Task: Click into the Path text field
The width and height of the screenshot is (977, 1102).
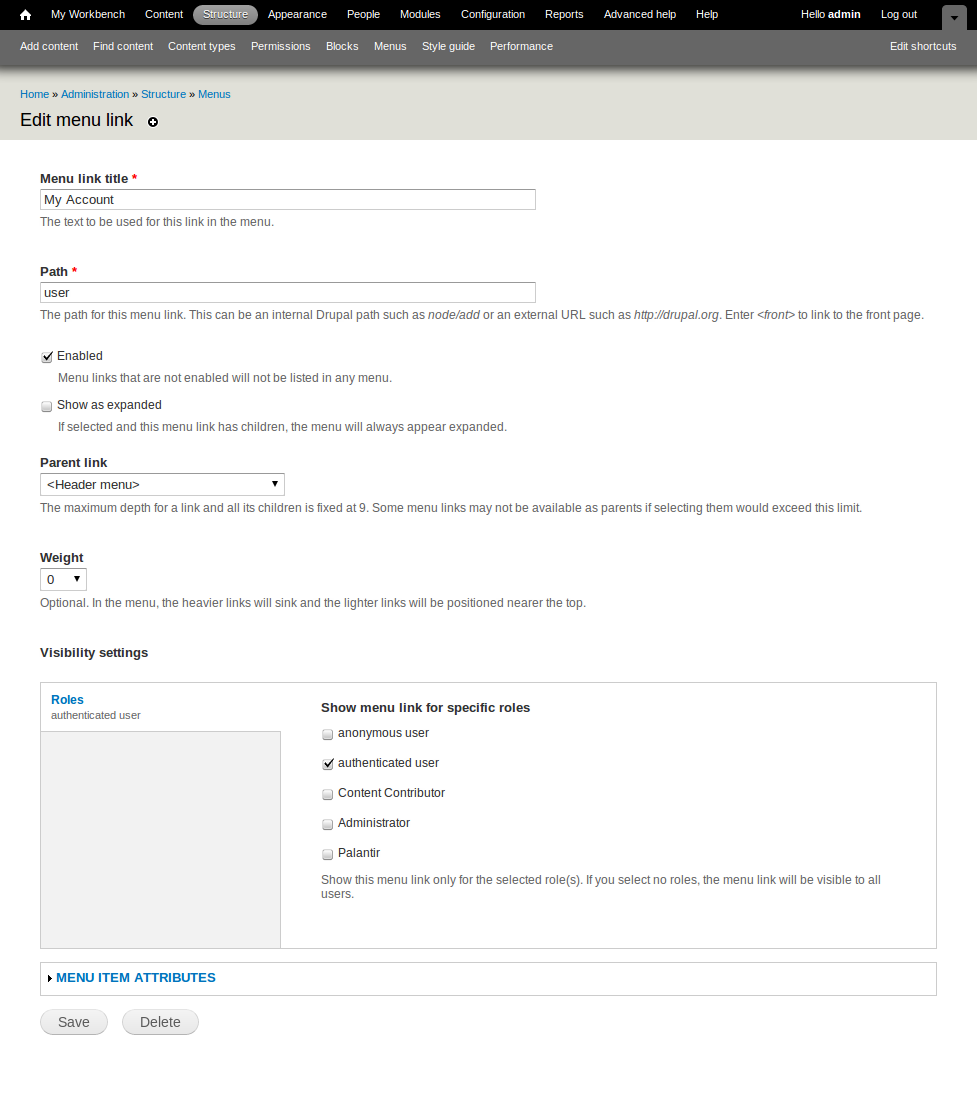Action: tap(287, 292)
